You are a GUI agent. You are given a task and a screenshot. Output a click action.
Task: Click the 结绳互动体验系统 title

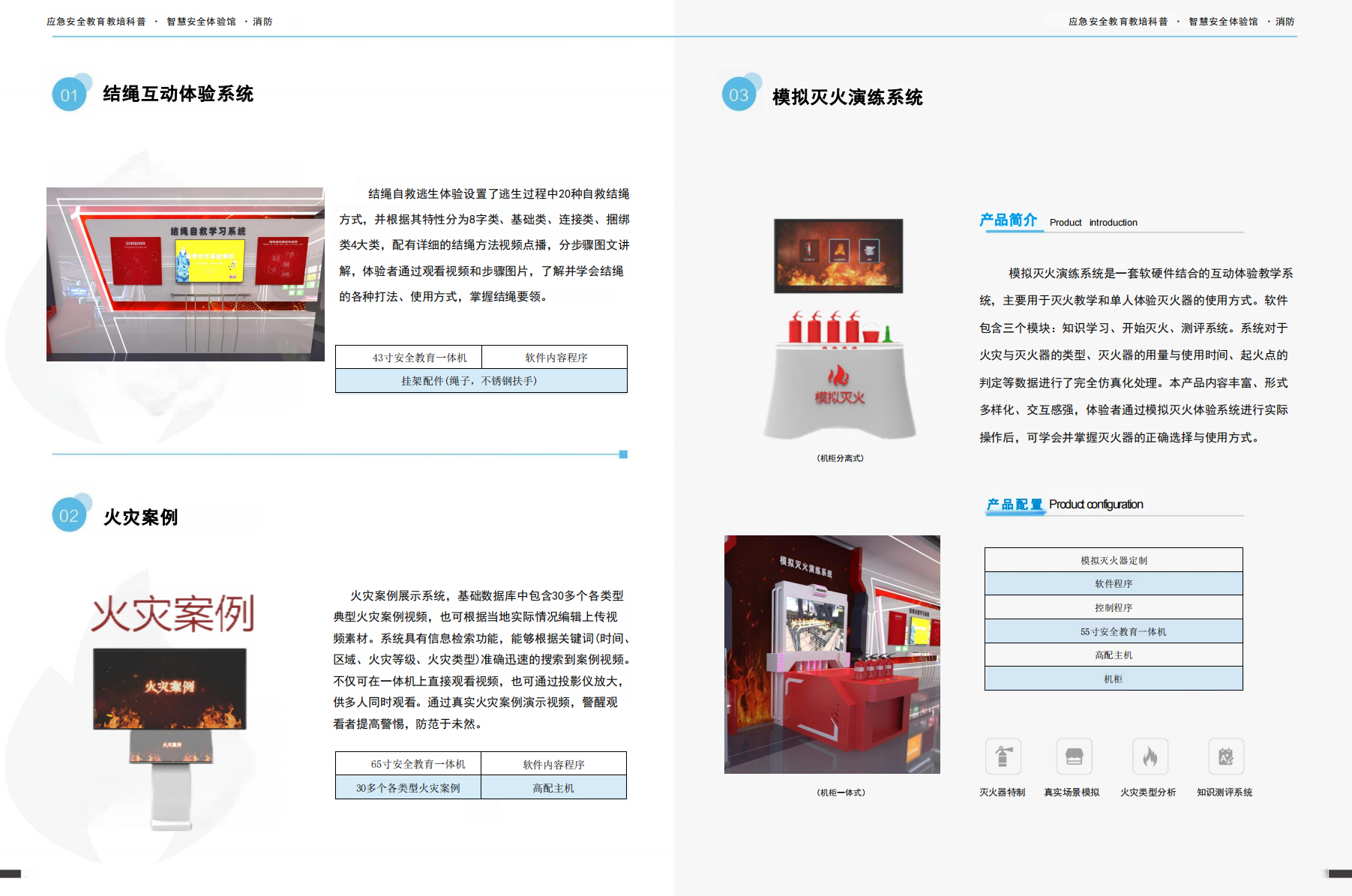(178, 94)
